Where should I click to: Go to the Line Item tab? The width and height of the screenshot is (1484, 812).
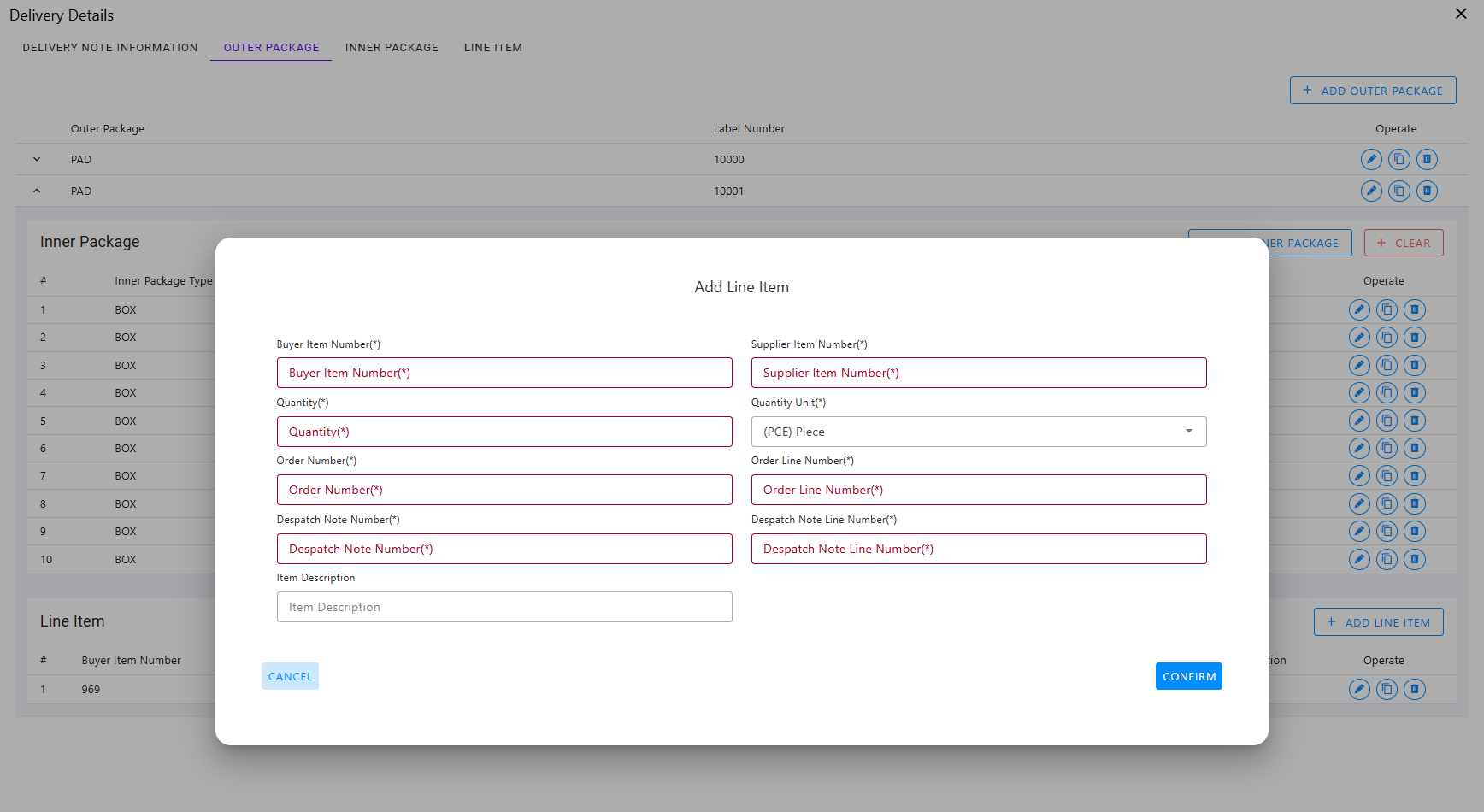492,48
